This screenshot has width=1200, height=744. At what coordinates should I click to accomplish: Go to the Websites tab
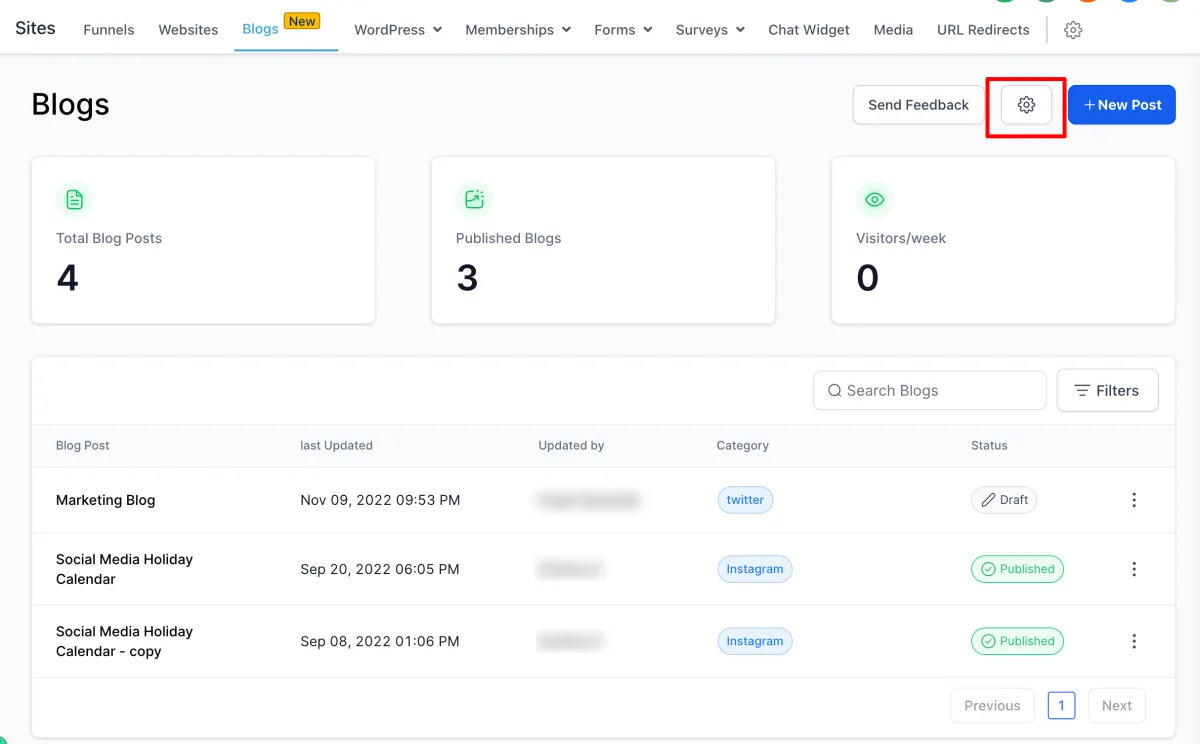pos(188,30)
